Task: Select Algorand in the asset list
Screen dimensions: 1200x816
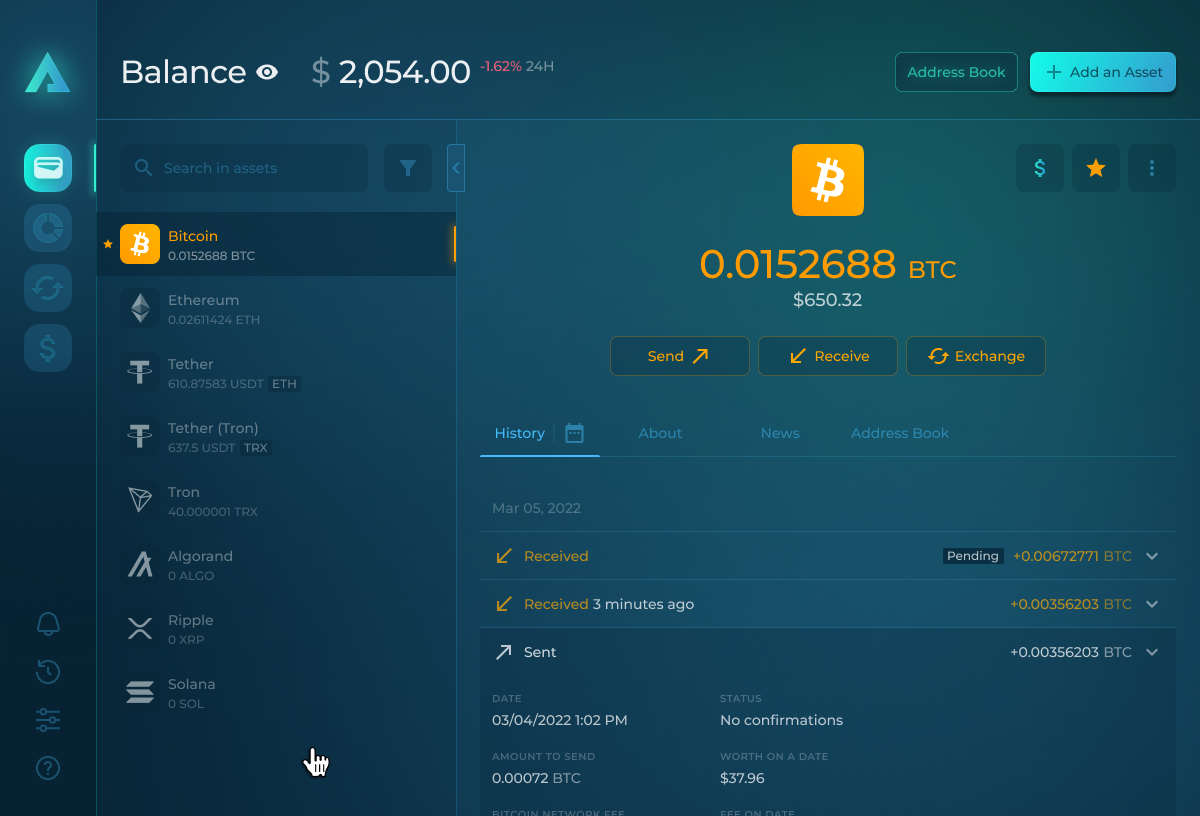Action: (276, 564)
